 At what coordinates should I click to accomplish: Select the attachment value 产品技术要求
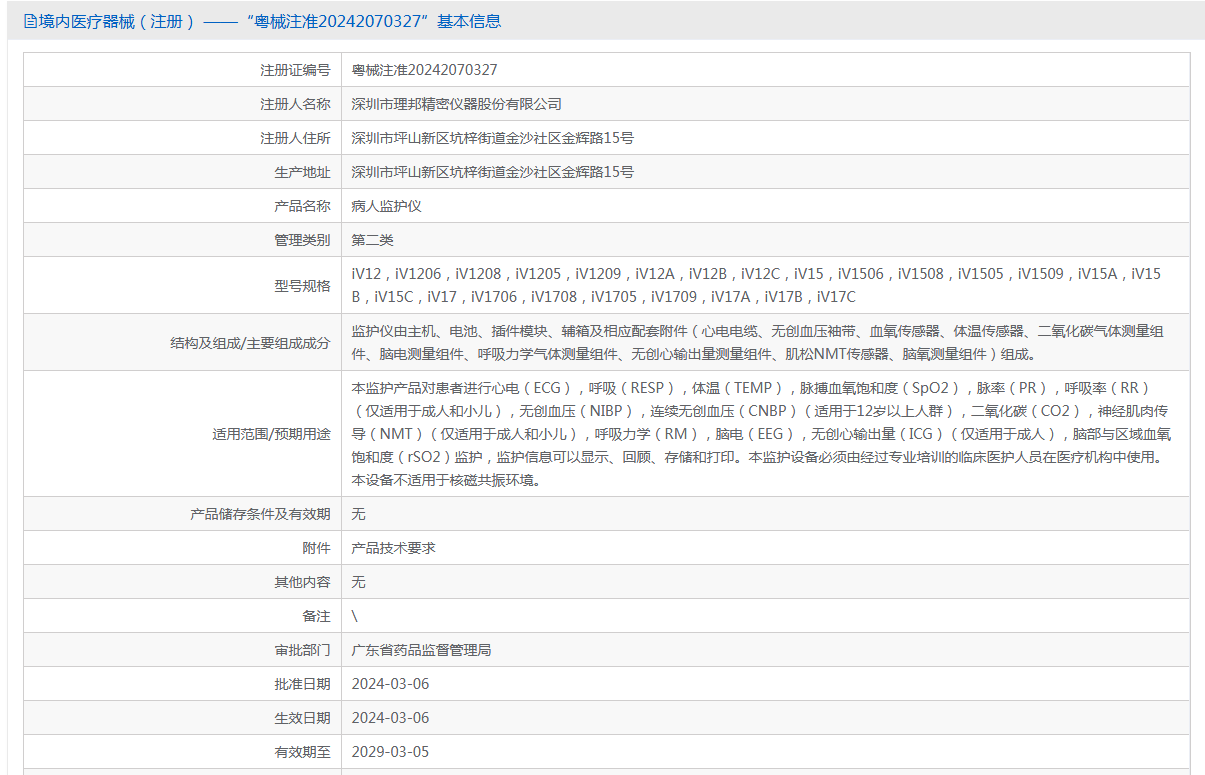click(394, 548)
